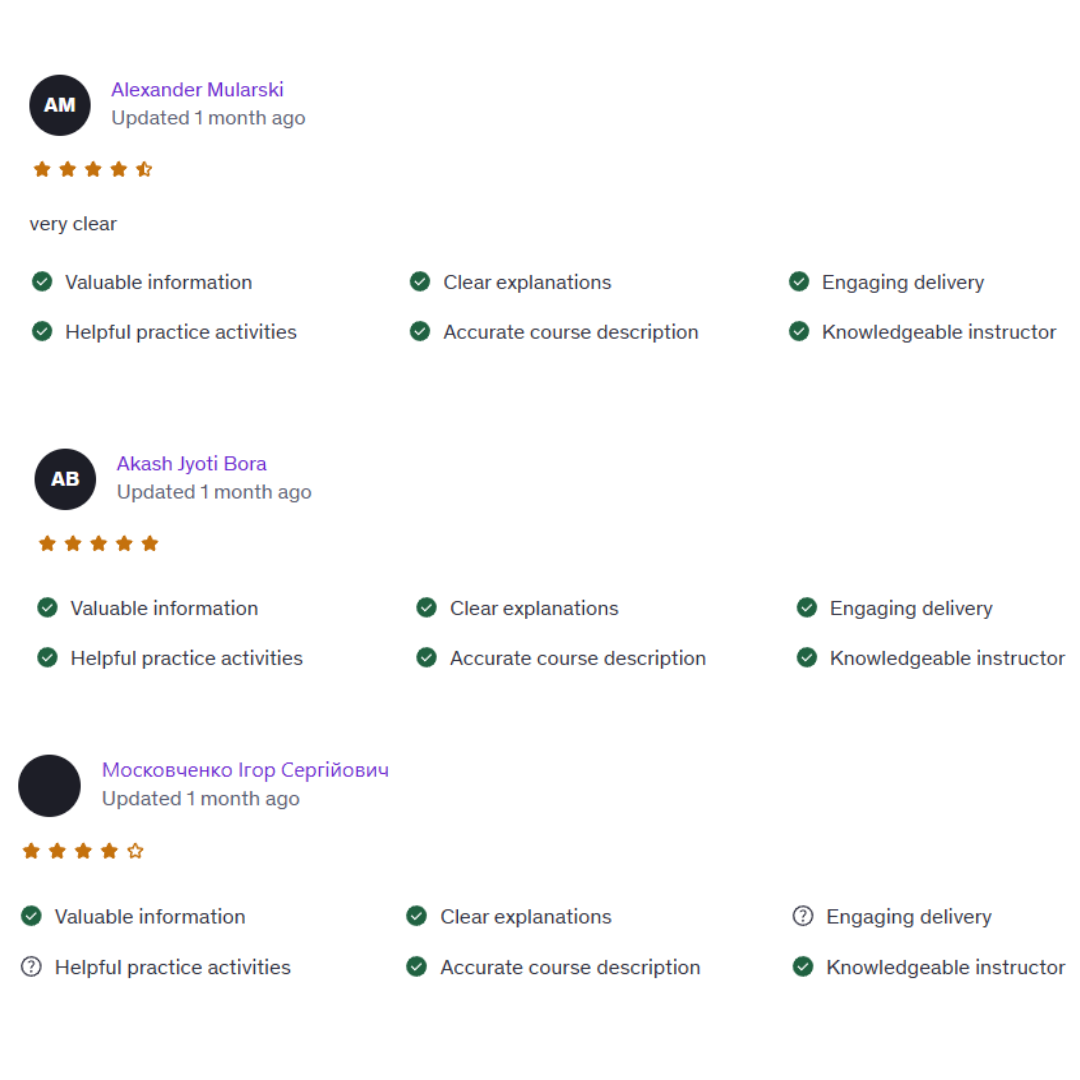Click the AM avatar circle

click(60, 105)
